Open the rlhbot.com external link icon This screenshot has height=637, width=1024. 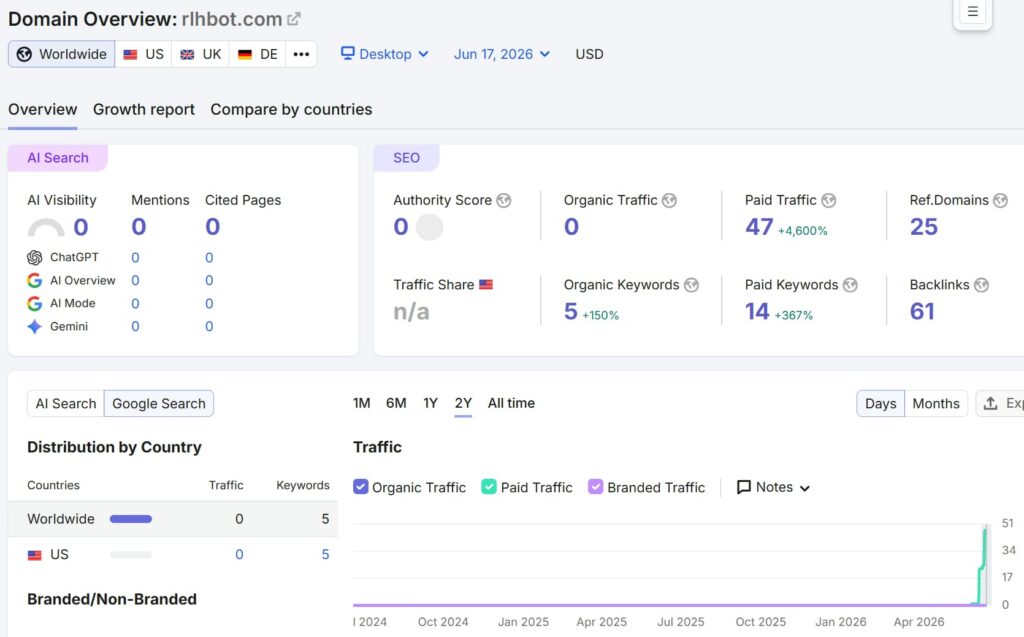pos(294,19)
